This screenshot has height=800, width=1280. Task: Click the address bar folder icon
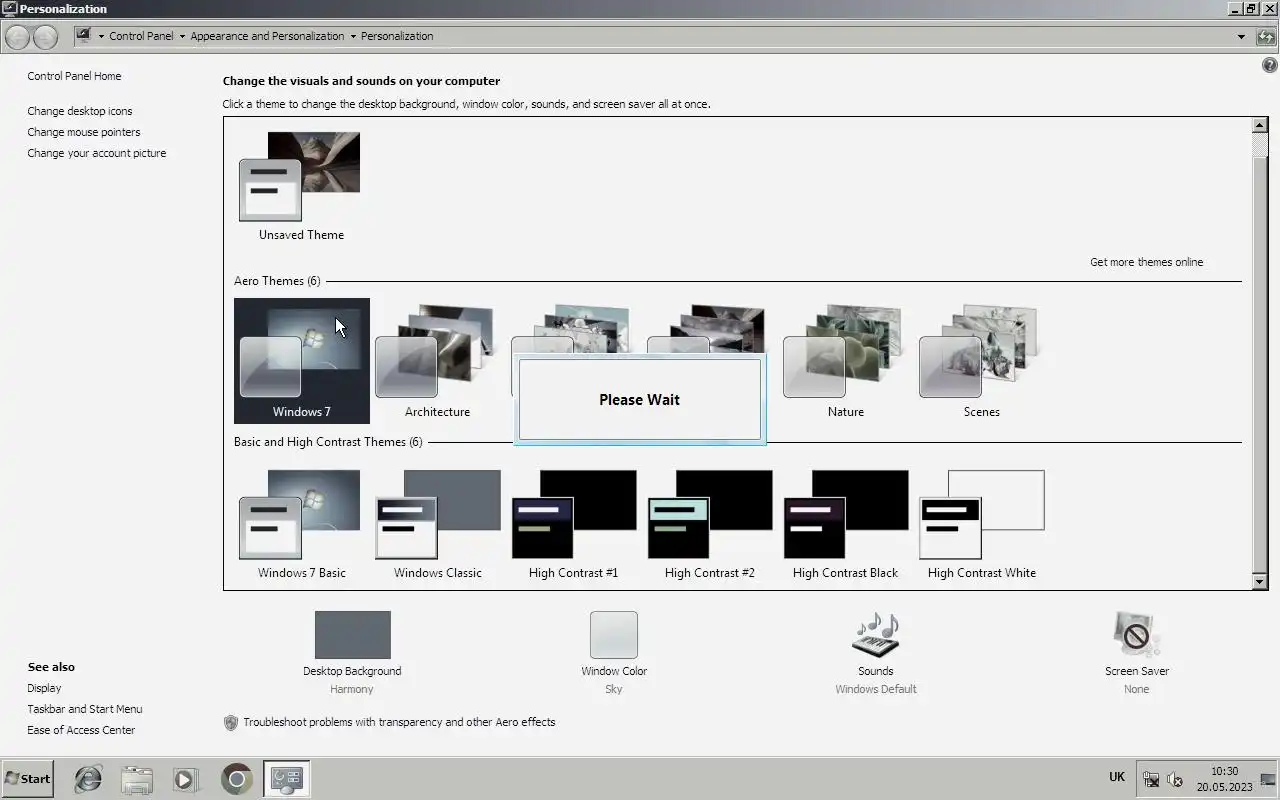tap(84, 36)
